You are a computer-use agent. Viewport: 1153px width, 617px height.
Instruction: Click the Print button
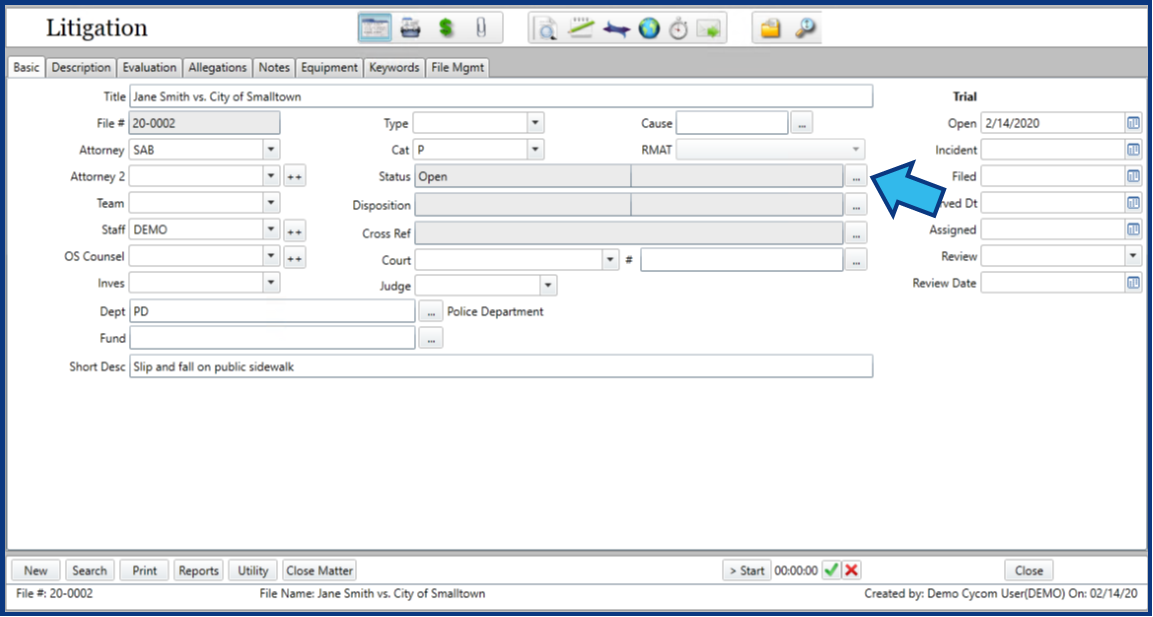tap(145, 570)
